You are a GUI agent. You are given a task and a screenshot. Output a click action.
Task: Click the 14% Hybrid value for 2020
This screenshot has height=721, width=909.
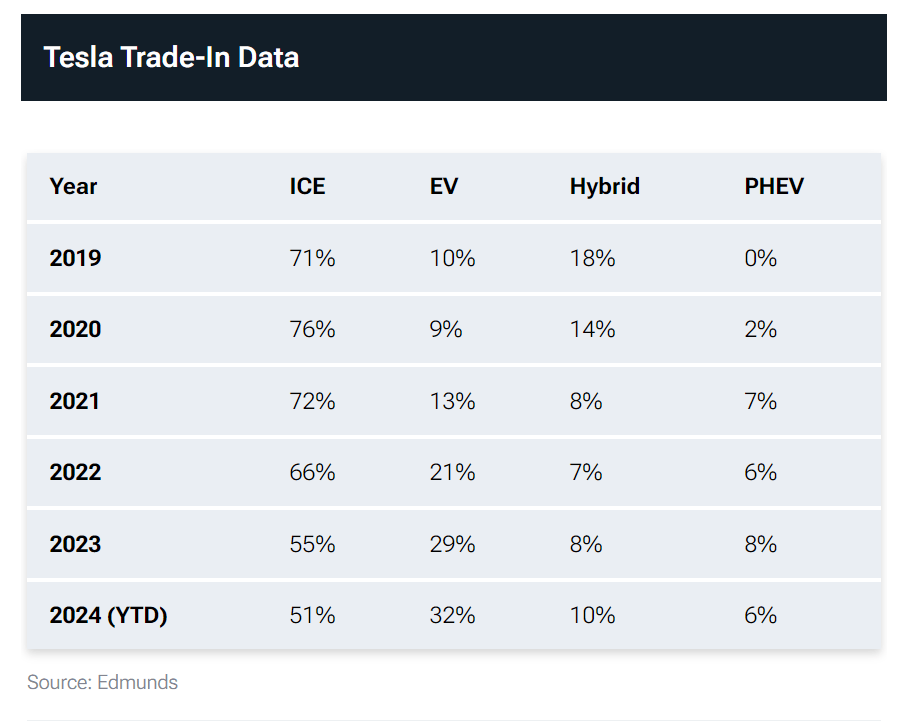pos(592,329)
